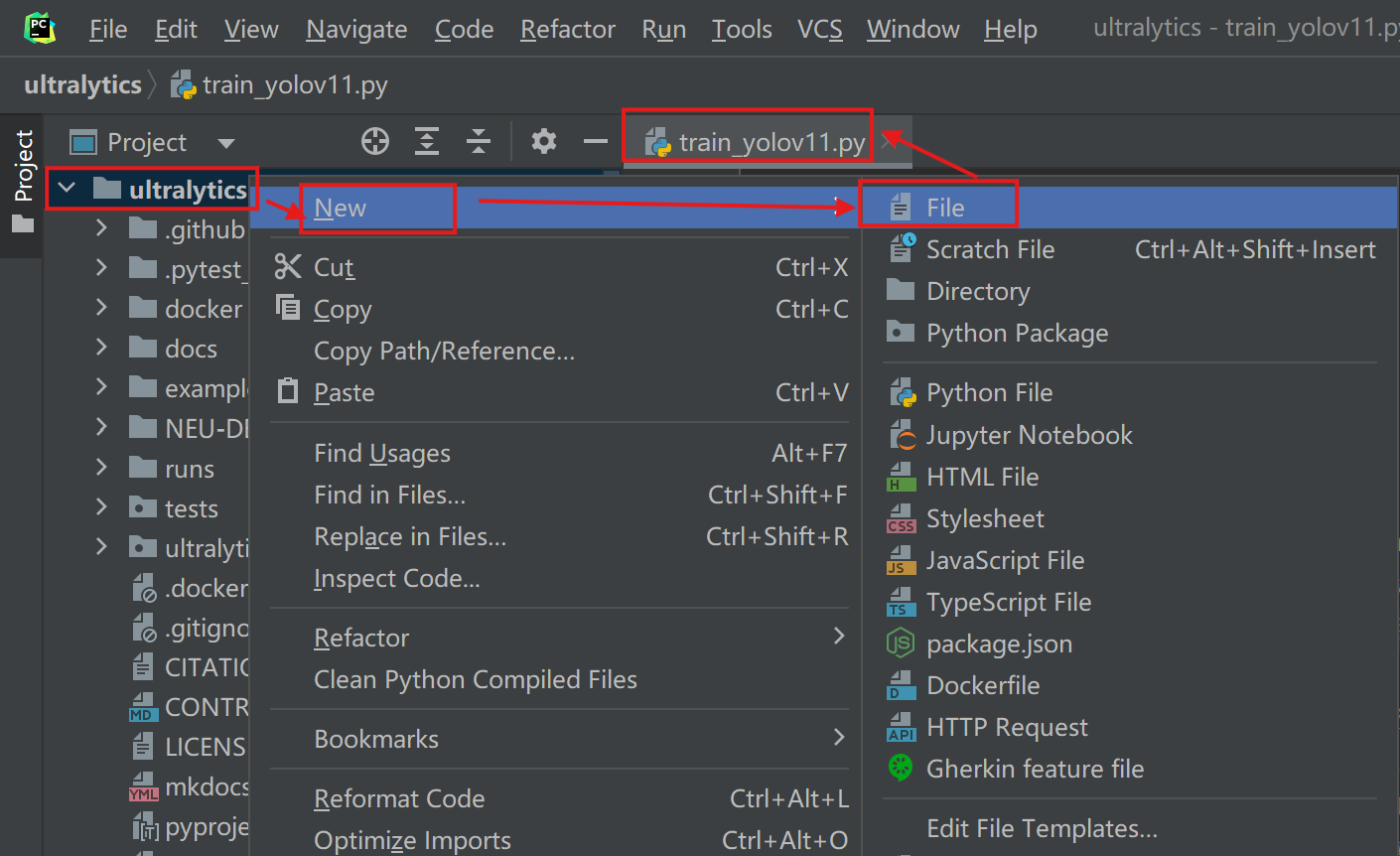Close the train_yolov11.py editor tab
The width and height of the screenshot is (1400, 856).
(889, 143)
